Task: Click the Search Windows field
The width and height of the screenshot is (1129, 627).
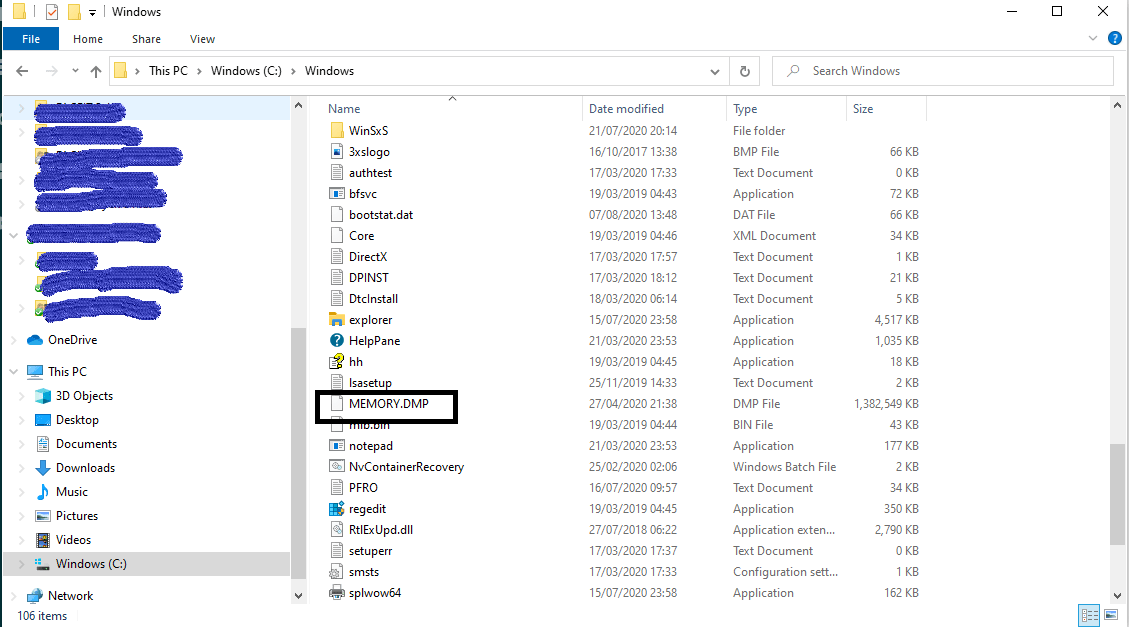Action: 943,71
